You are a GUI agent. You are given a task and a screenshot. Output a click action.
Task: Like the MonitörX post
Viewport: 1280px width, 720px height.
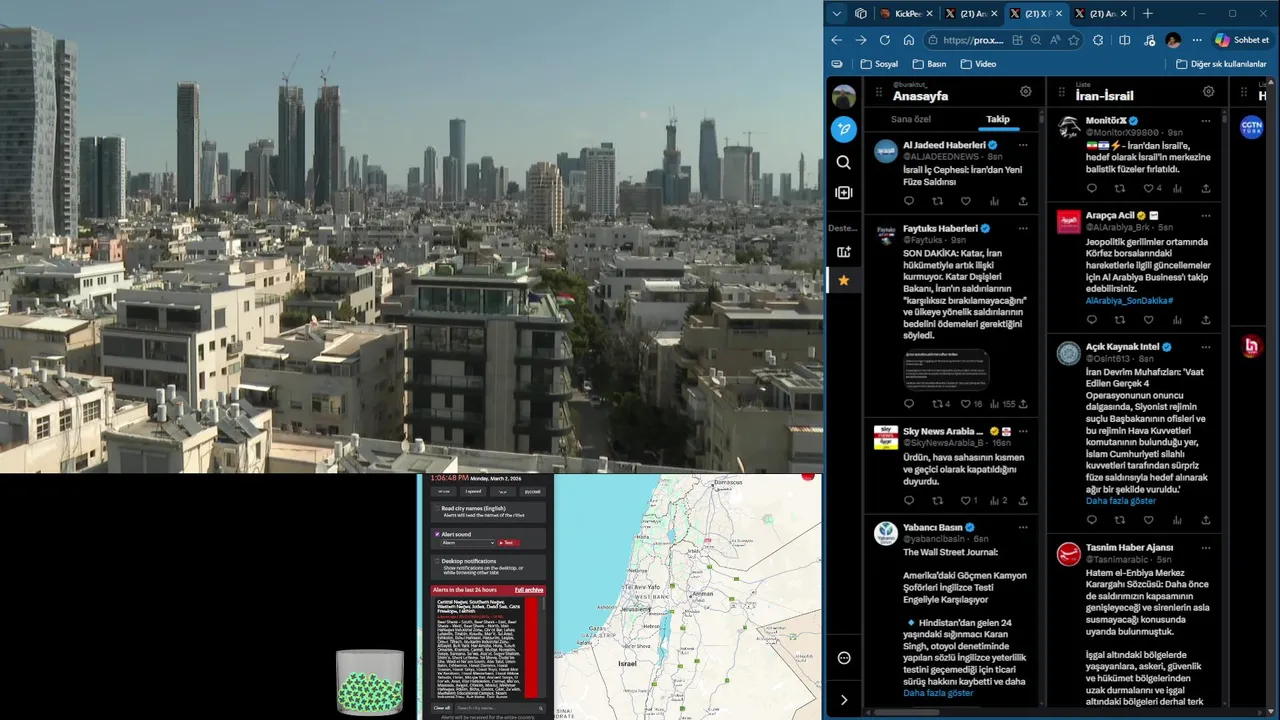(x=1148, y=188)
